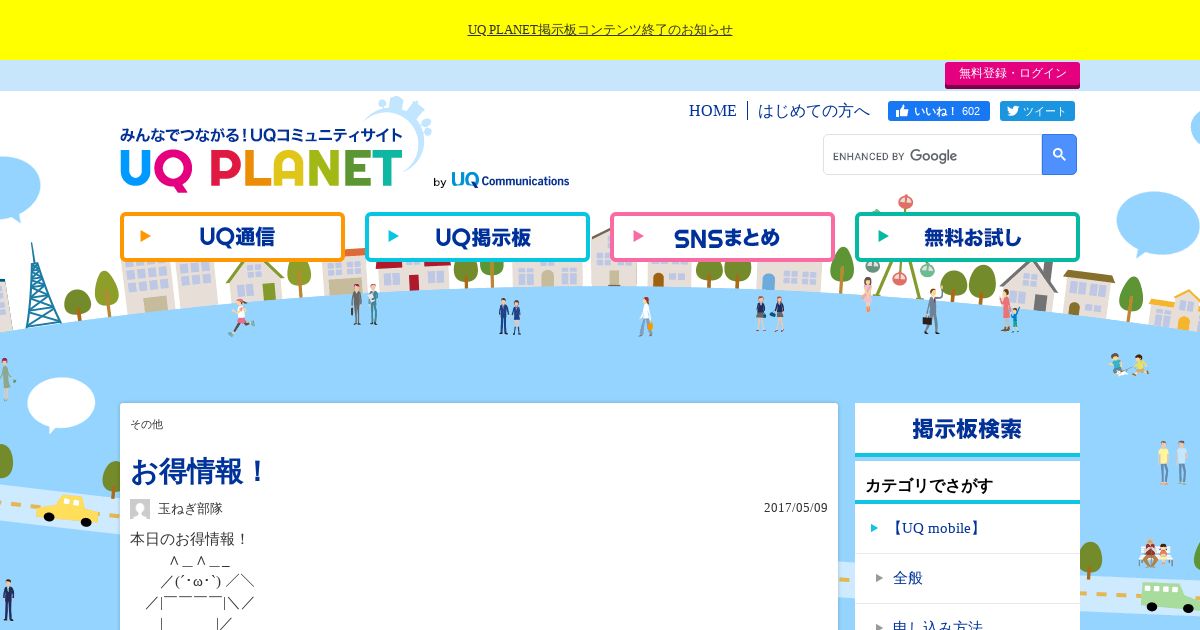Screen dimensions: 1200x630
Task: Expand the 【UQ mobile】 arrow icon
Action: coord(875,528)
